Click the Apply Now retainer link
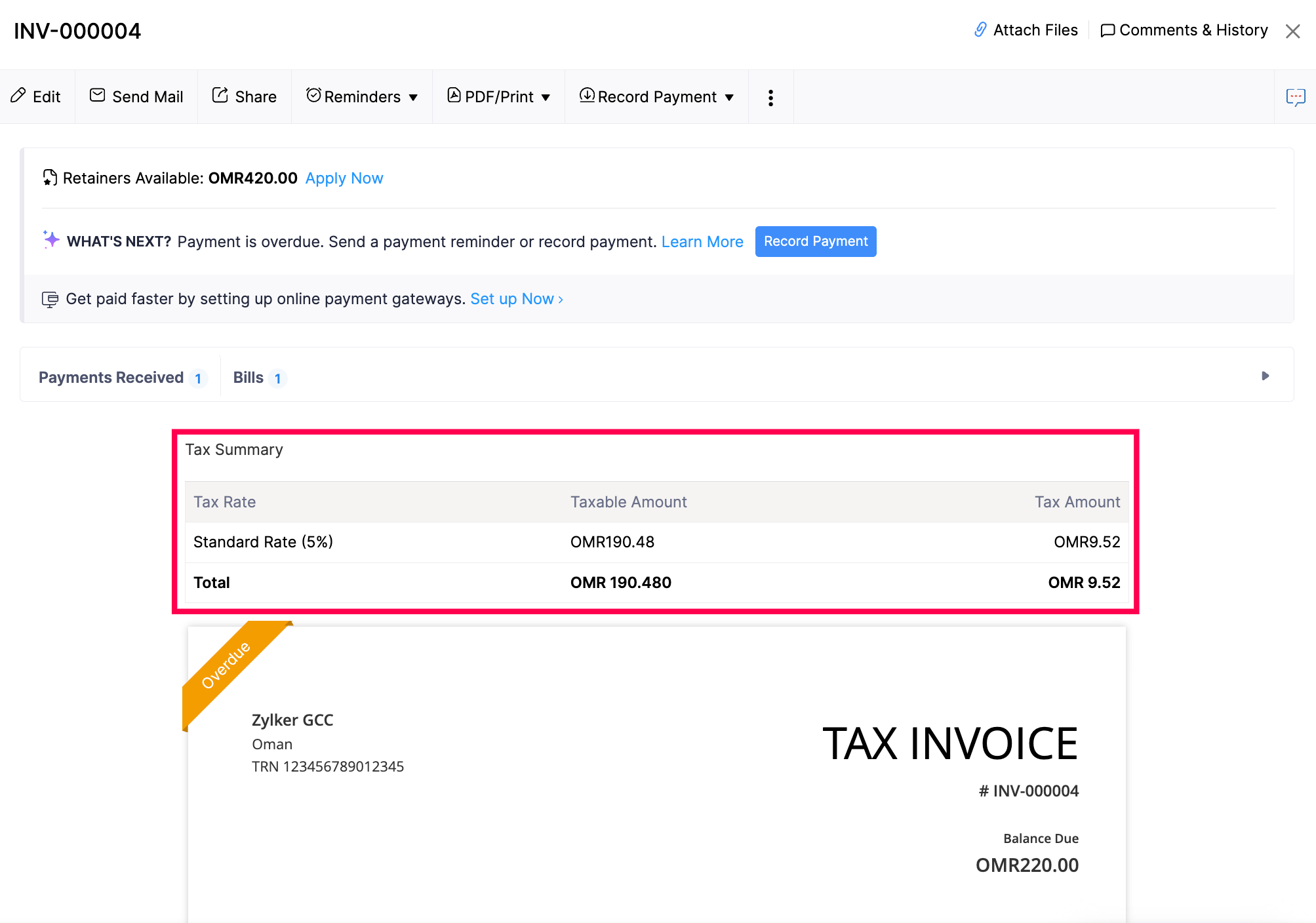 tap(344, 178)
